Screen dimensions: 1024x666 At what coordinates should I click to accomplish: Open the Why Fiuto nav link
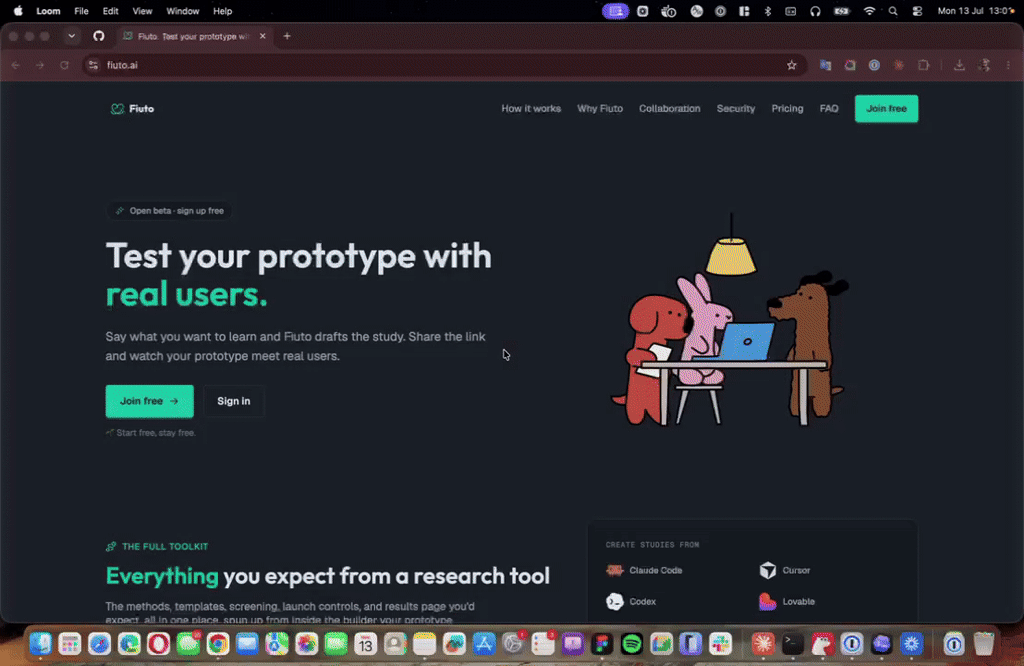[x=600, y=109]
